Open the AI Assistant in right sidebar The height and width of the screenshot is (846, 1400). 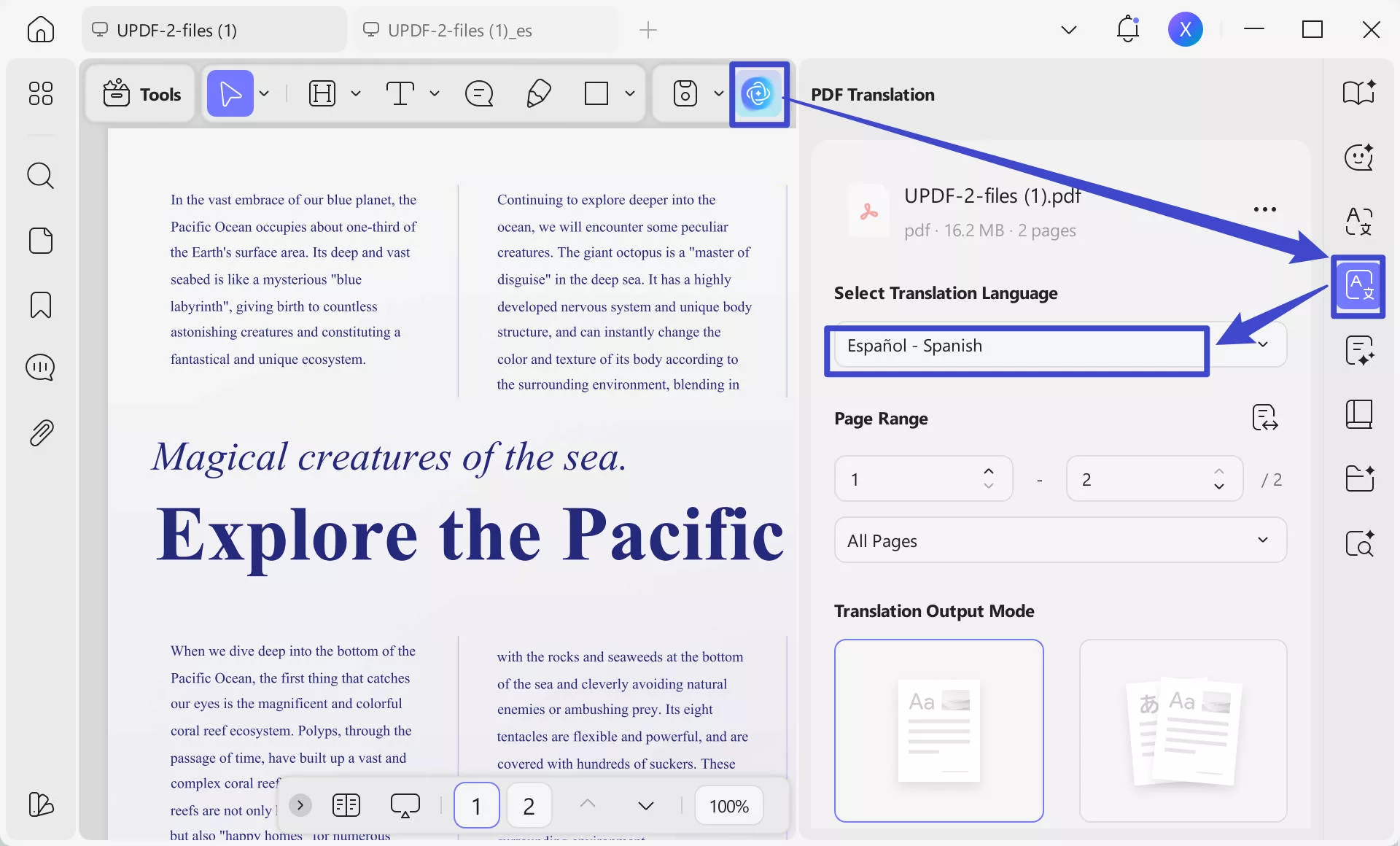[x=1358, y=158]
